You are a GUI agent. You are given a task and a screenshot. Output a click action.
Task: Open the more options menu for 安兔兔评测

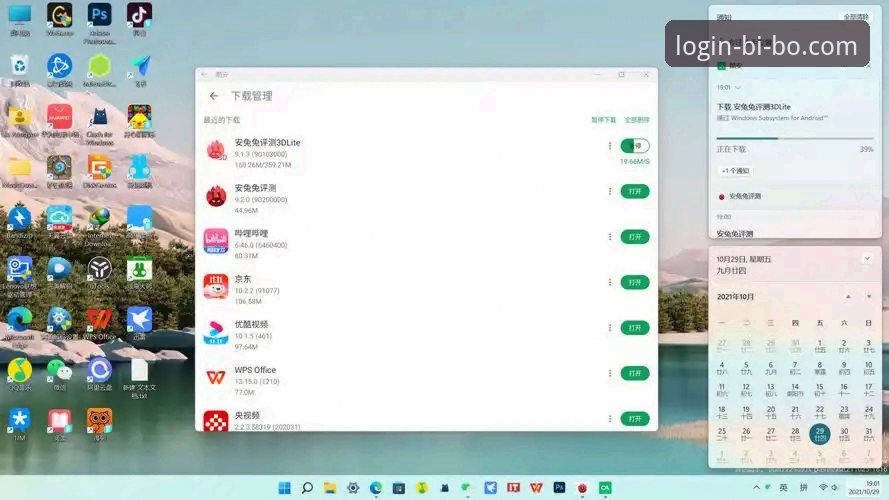coord(609,192)
